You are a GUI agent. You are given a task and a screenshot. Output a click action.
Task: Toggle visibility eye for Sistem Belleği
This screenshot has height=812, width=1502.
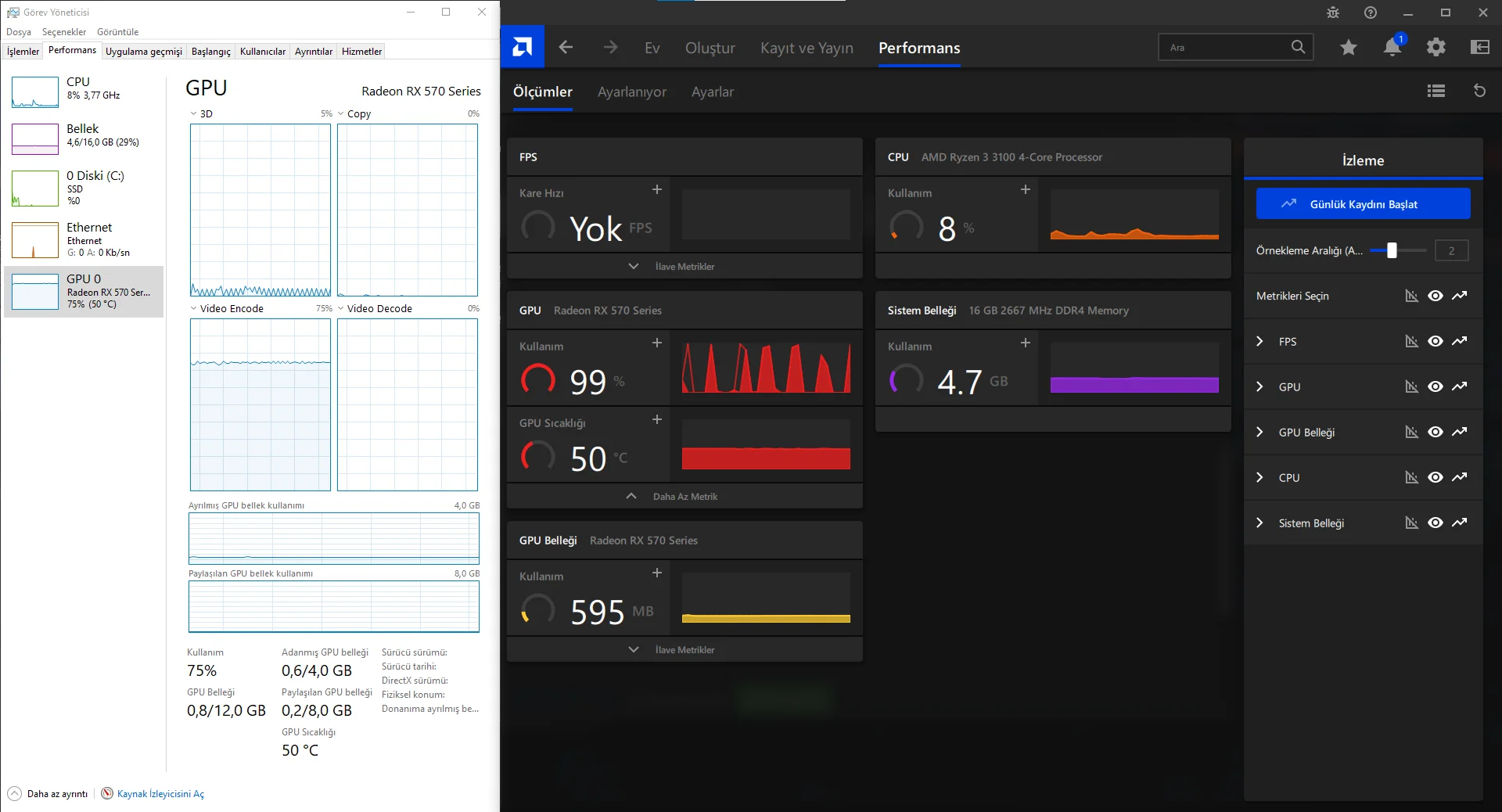click(1435, 523)
